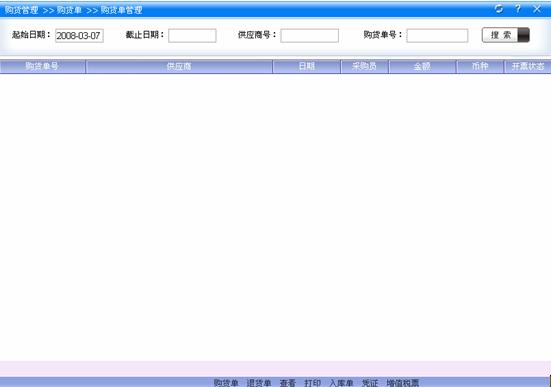Viewport: 551px width, 387px height.
Task: Click the 搜索 button
Action: [x=505, y=35]
